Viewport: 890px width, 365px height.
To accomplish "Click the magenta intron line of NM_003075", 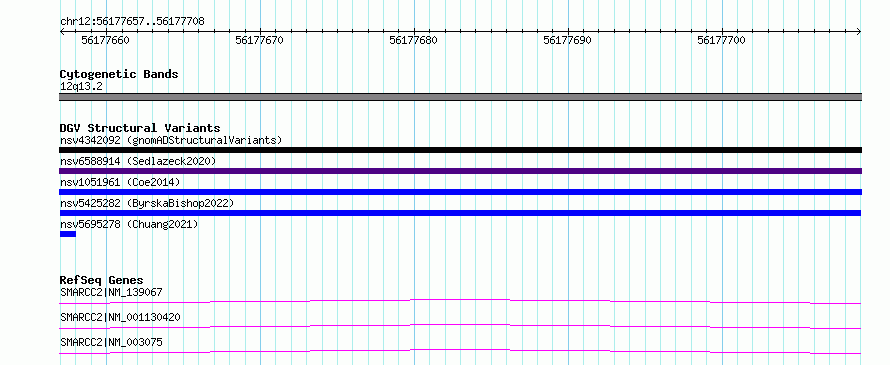I will click(x=460, y=351).
